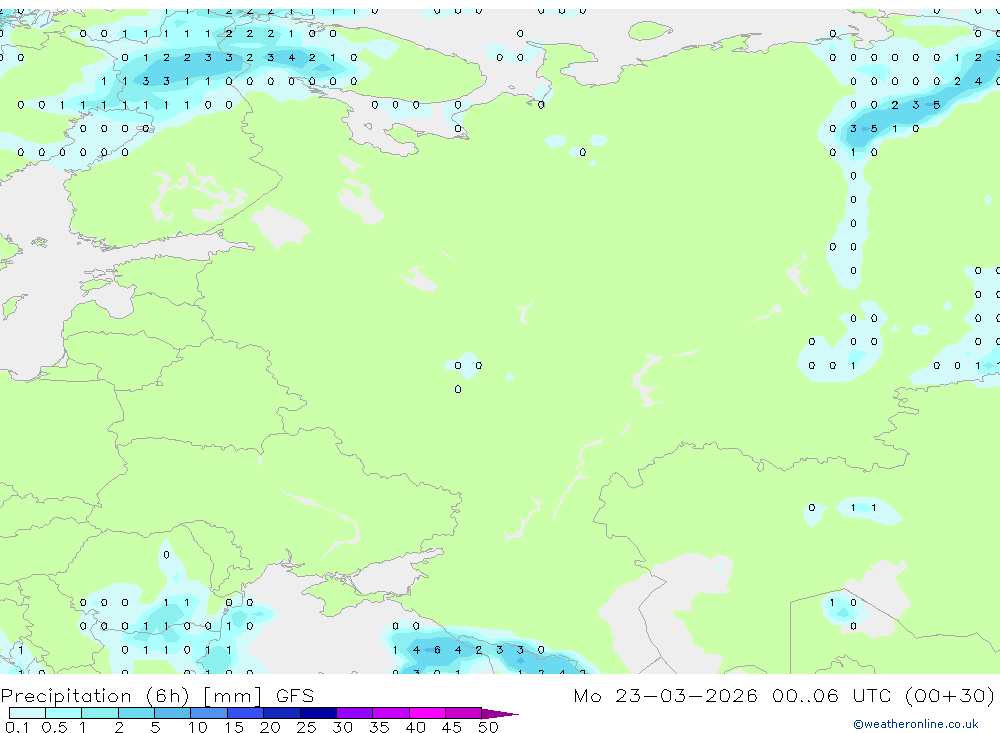Pick the 40–45 mm magenta legend swatch
The height and width of the screenshot is (733, 1000).
click(427, 713)
